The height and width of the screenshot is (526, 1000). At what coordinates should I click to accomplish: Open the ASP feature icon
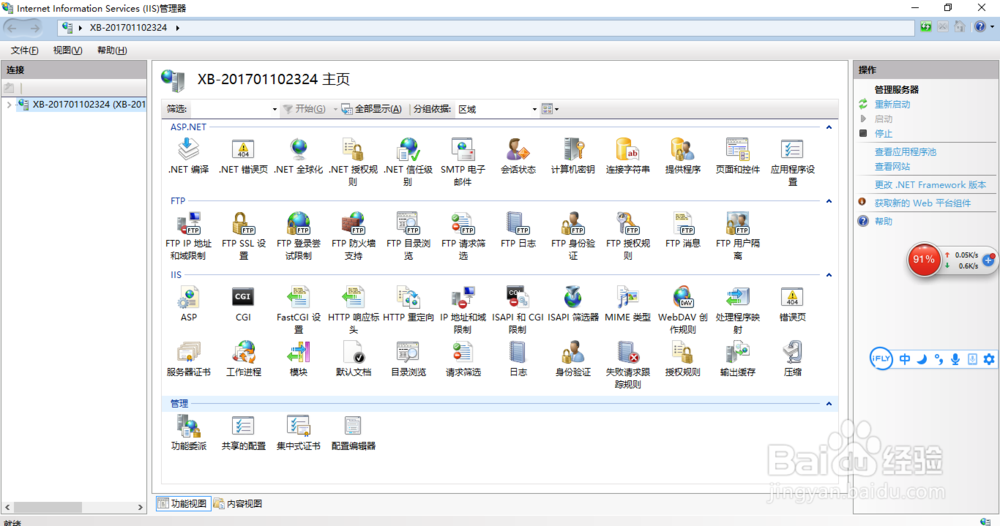(188, 303)
